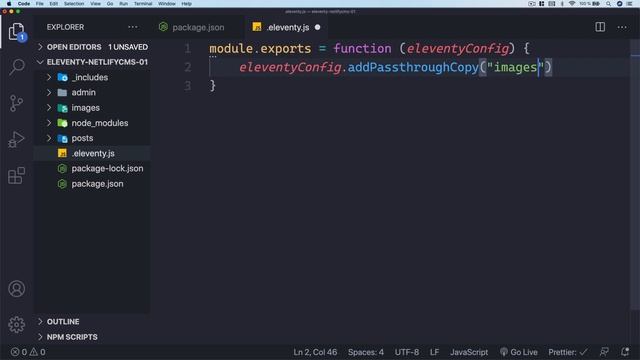Screen dimensions: 640x360
Task: Click the macOS Spotlight search icon
Action: (608, 4)
